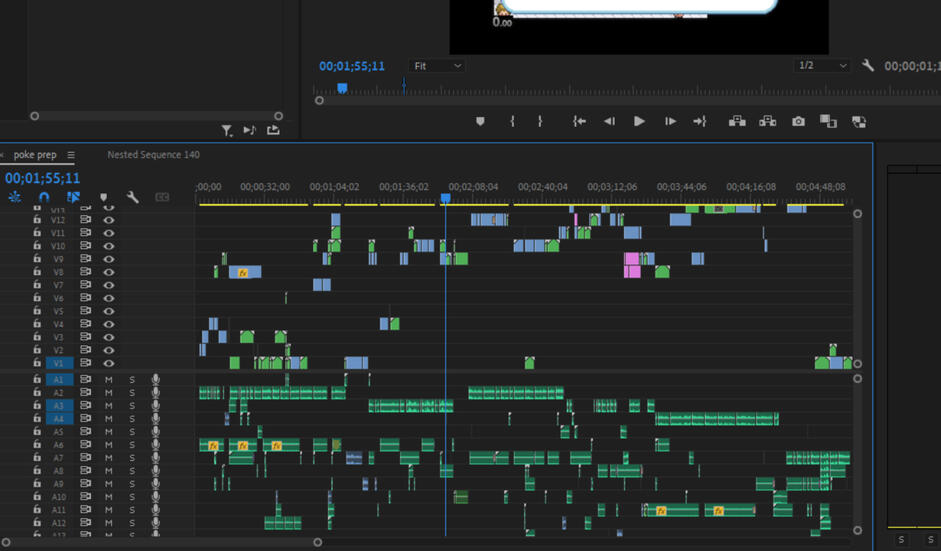Click the Mark In bracket icon
941x551 pixels.
coord(512,121)
